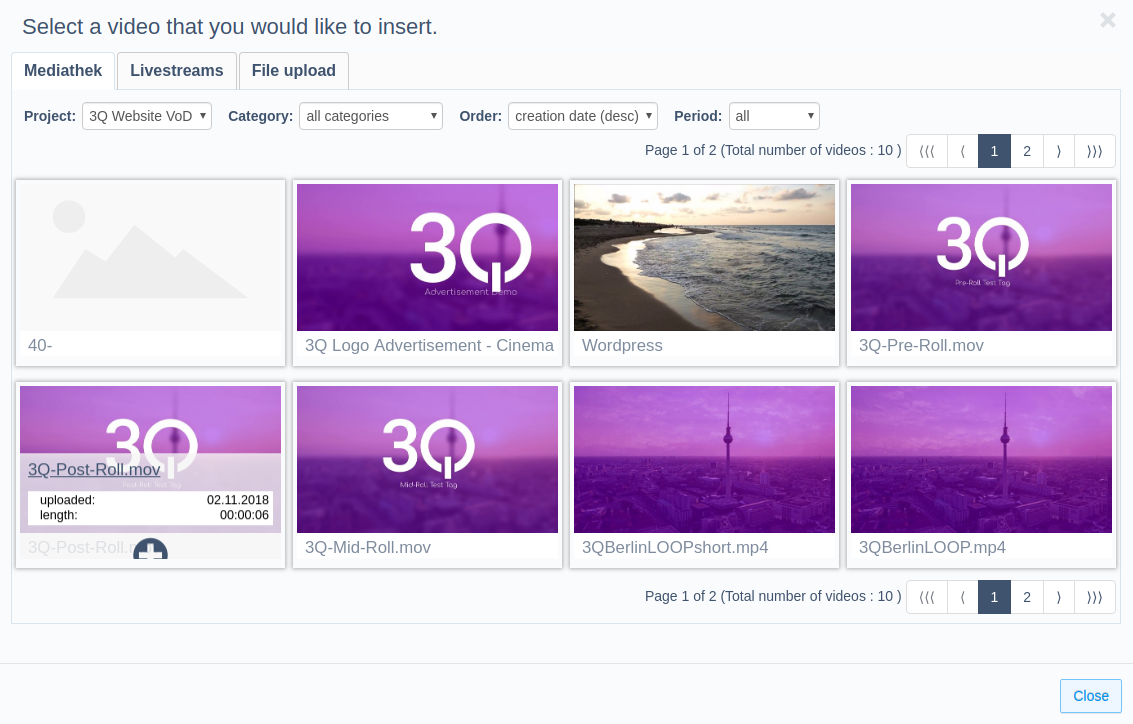Choose the 3QBerlinLOOPshort.mp4 thumbnail

(704, 460)
